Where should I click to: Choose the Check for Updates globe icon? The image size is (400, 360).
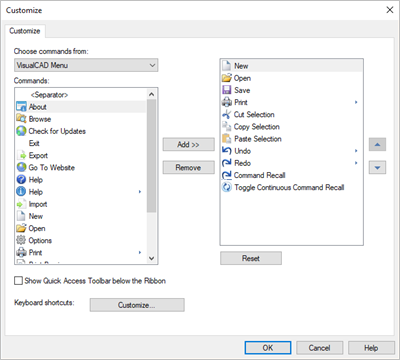[x=21, y=131]
